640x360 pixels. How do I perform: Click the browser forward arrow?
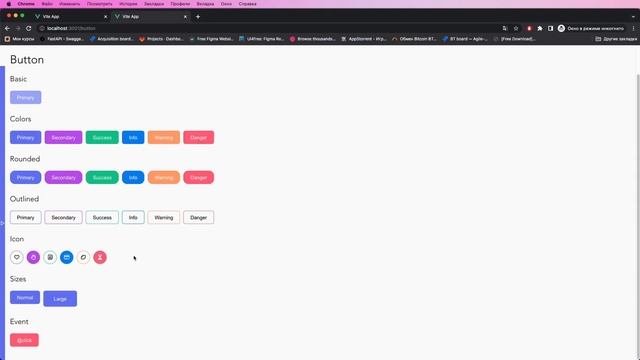(x=18, y=28)
